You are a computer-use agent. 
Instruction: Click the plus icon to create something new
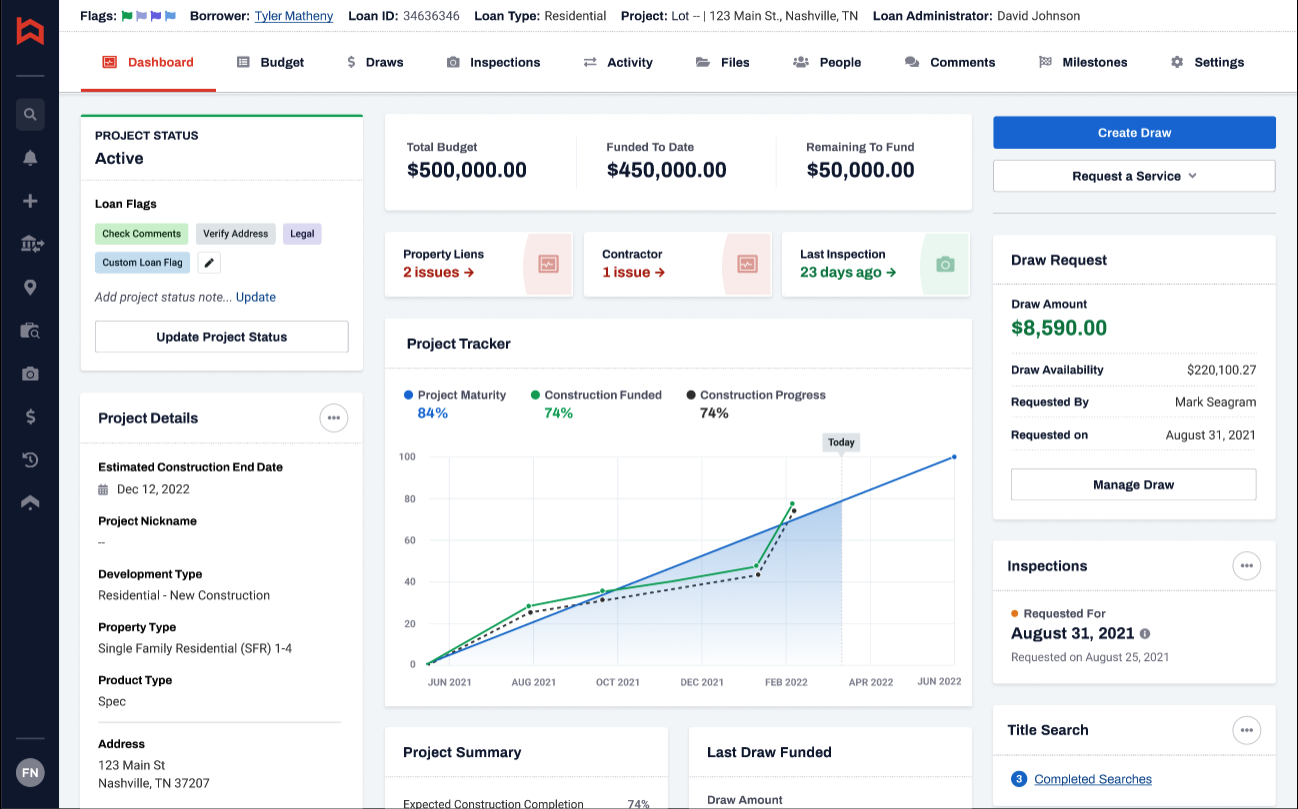tap(30, 199)
